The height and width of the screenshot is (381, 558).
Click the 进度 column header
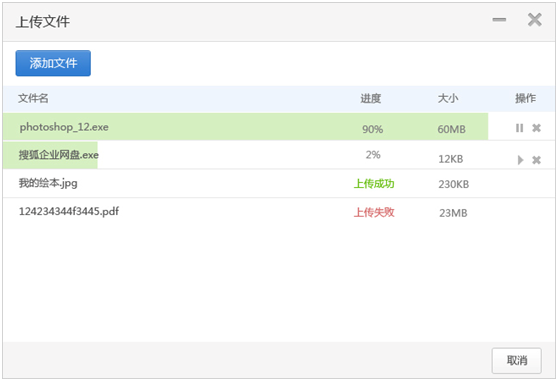click(370, 98)
